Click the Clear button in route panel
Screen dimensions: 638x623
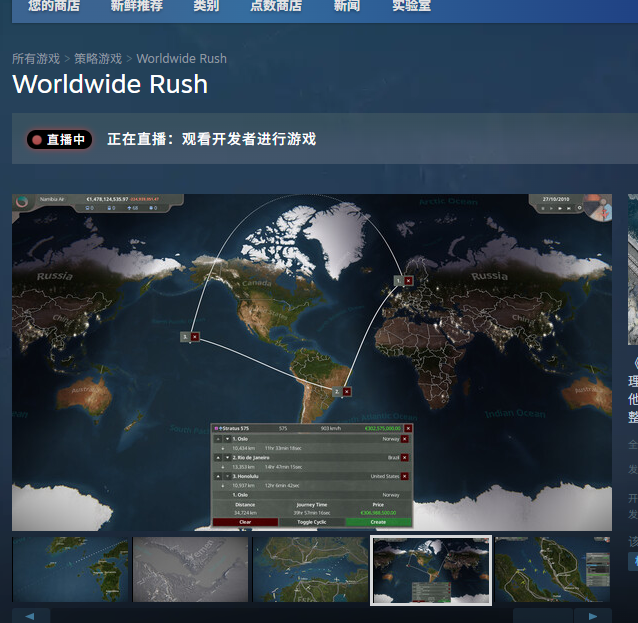tap(245, 522)
